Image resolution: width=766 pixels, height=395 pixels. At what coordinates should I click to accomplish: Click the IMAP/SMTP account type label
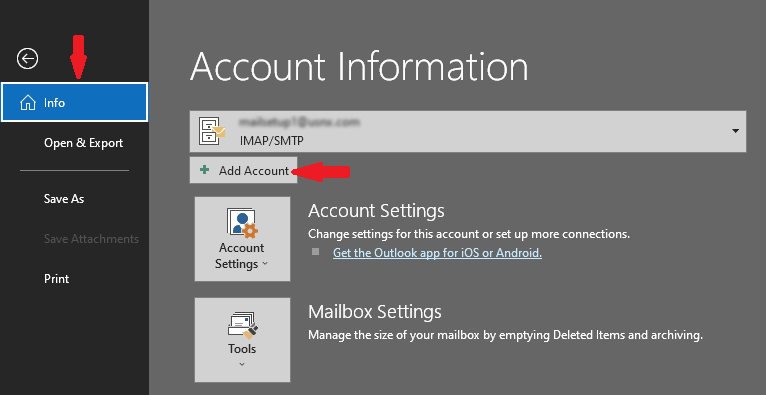pyautogui.click(x=272, y=141)
